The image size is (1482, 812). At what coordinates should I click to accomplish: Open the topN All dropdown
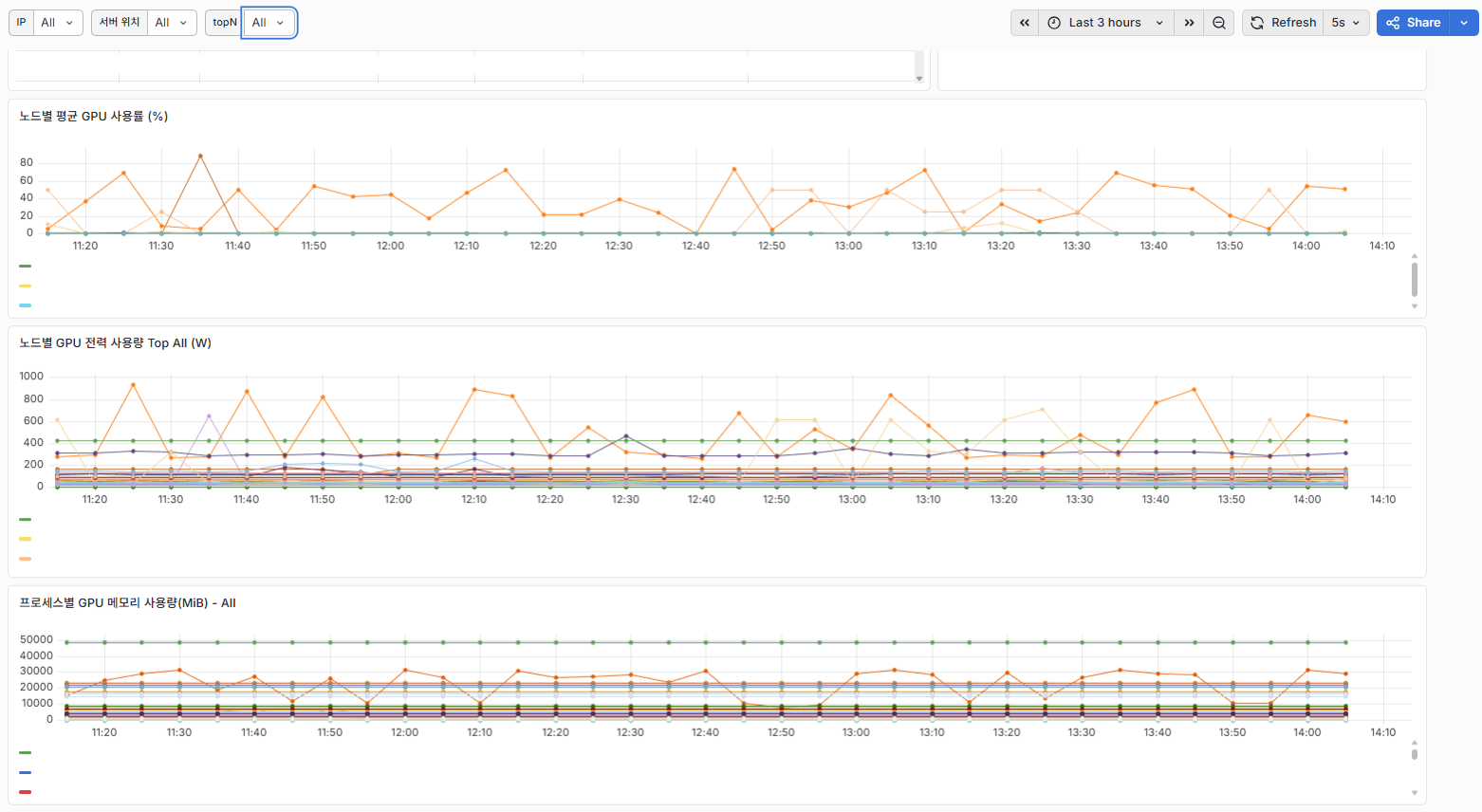269,23
